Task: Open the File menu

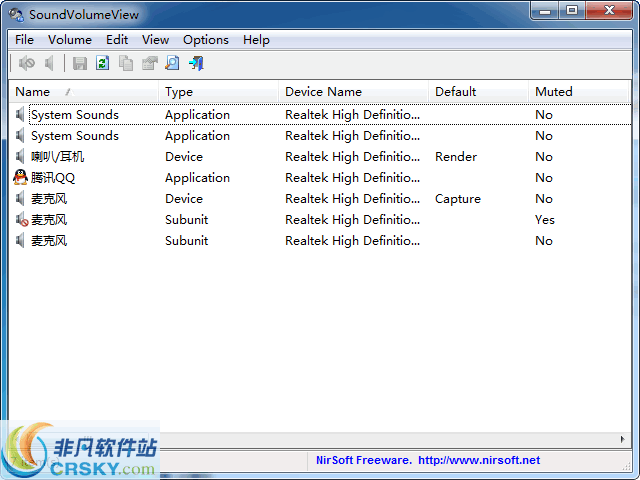Action: [24, 40]
